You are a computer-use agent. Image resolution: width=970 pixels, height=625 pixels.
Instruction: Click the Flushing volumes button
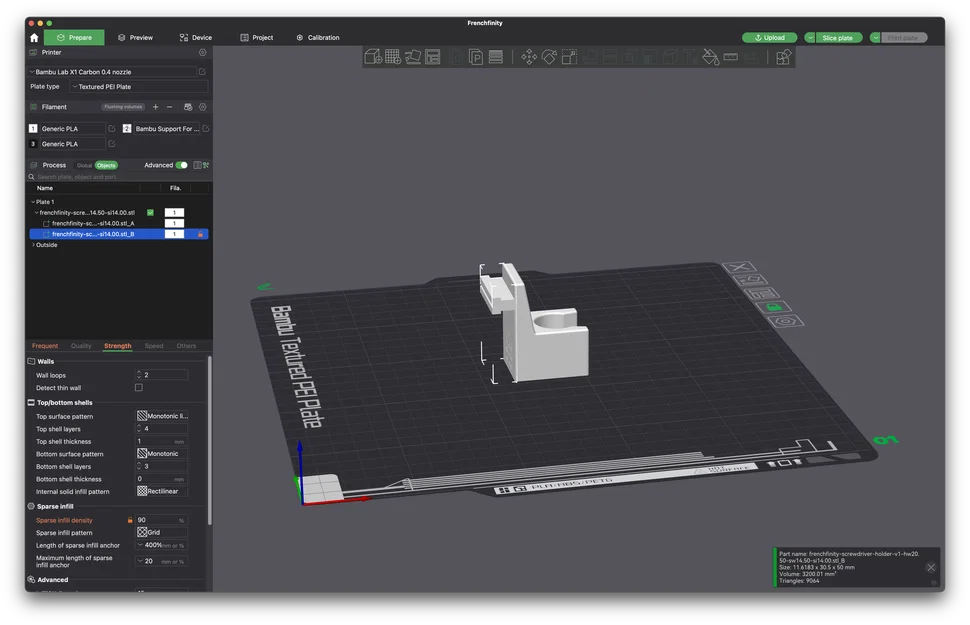click(x=123, y=107)
